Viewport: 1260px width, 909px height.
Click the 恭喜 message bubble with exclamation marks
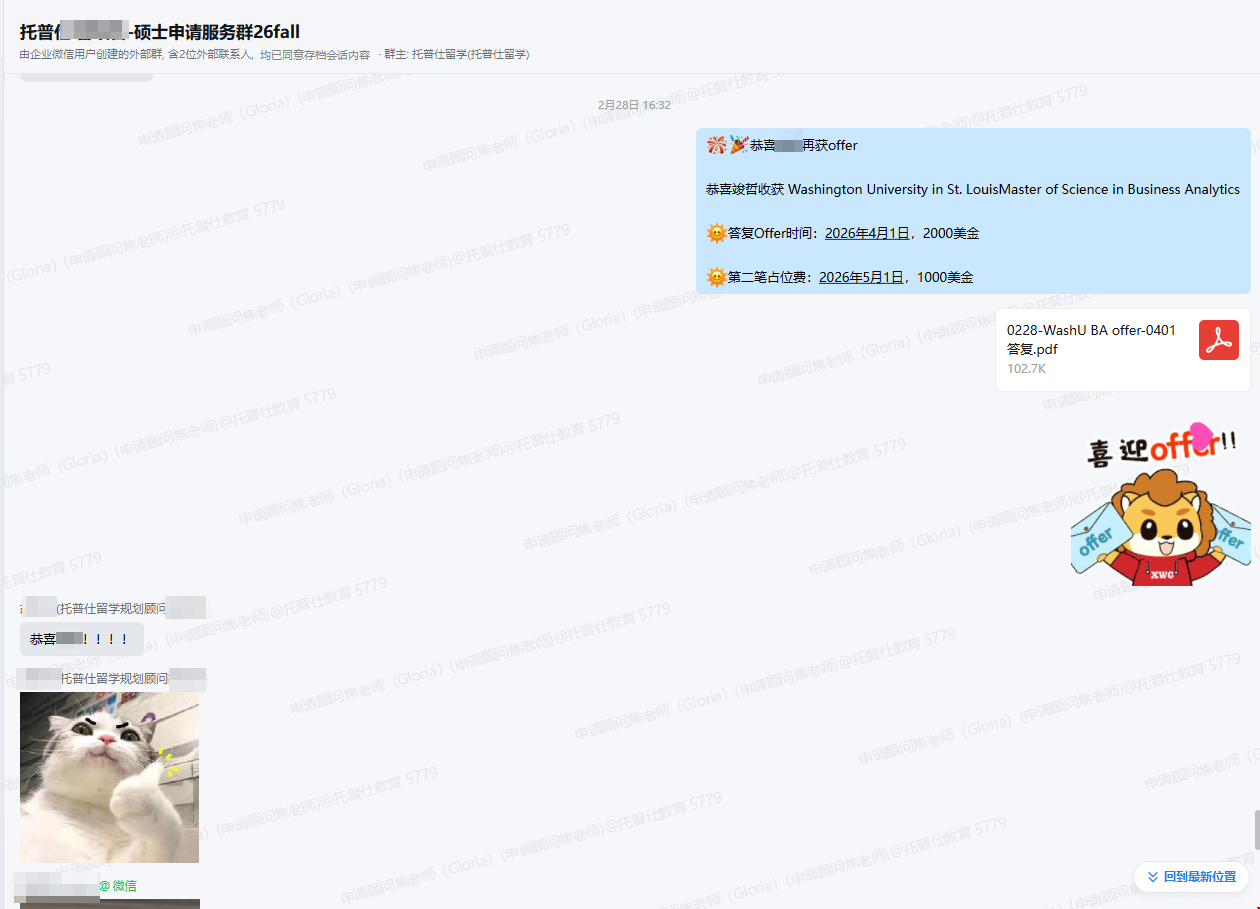click(81, 639)
